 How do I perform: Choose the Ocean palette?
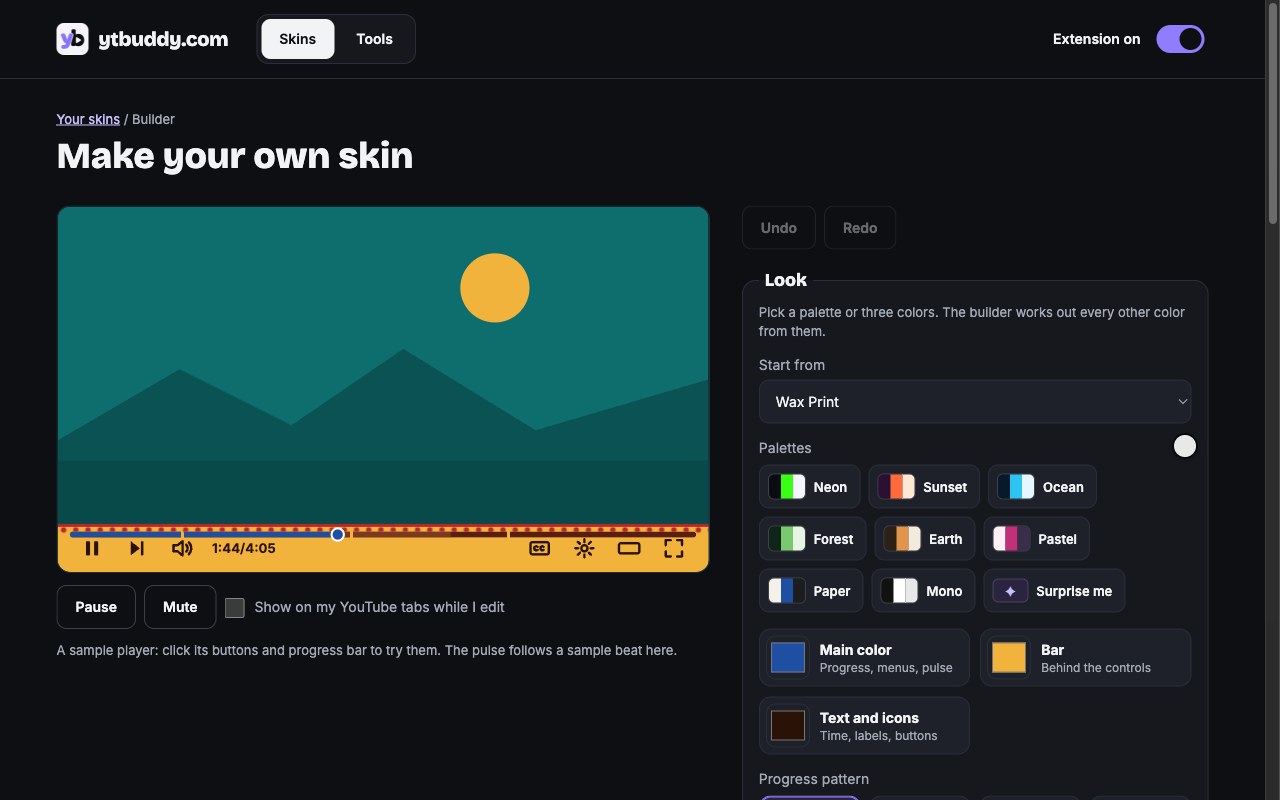point(1042,487)
